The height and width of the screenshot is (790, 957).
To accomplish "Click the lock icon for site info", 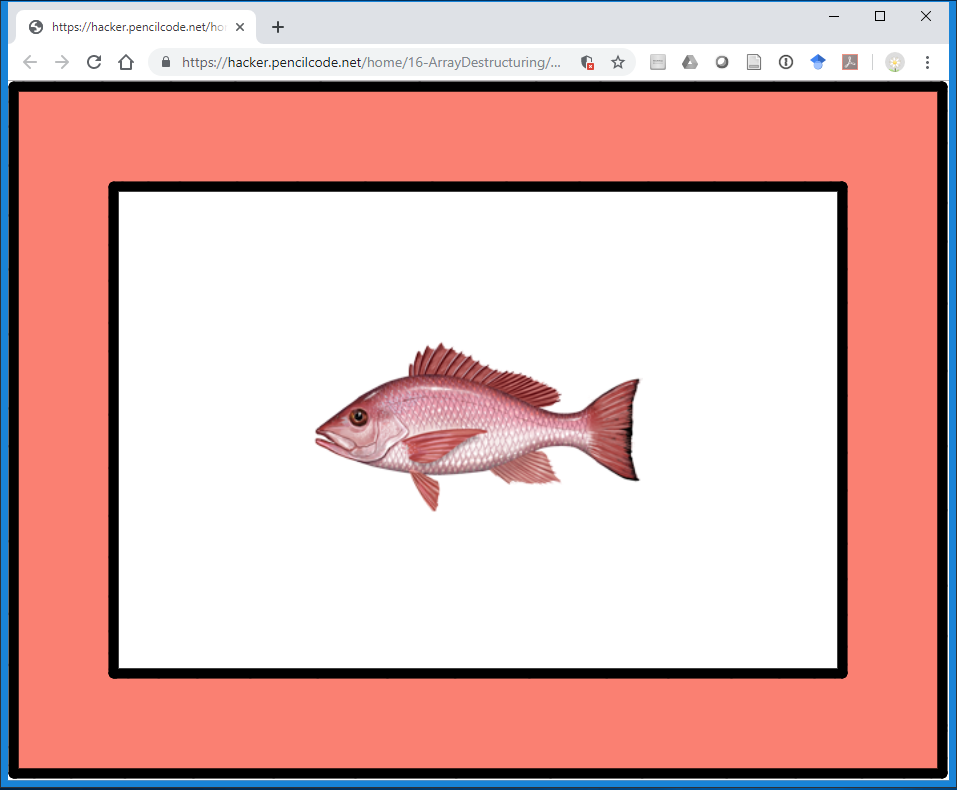I will (x=167, y=62).
